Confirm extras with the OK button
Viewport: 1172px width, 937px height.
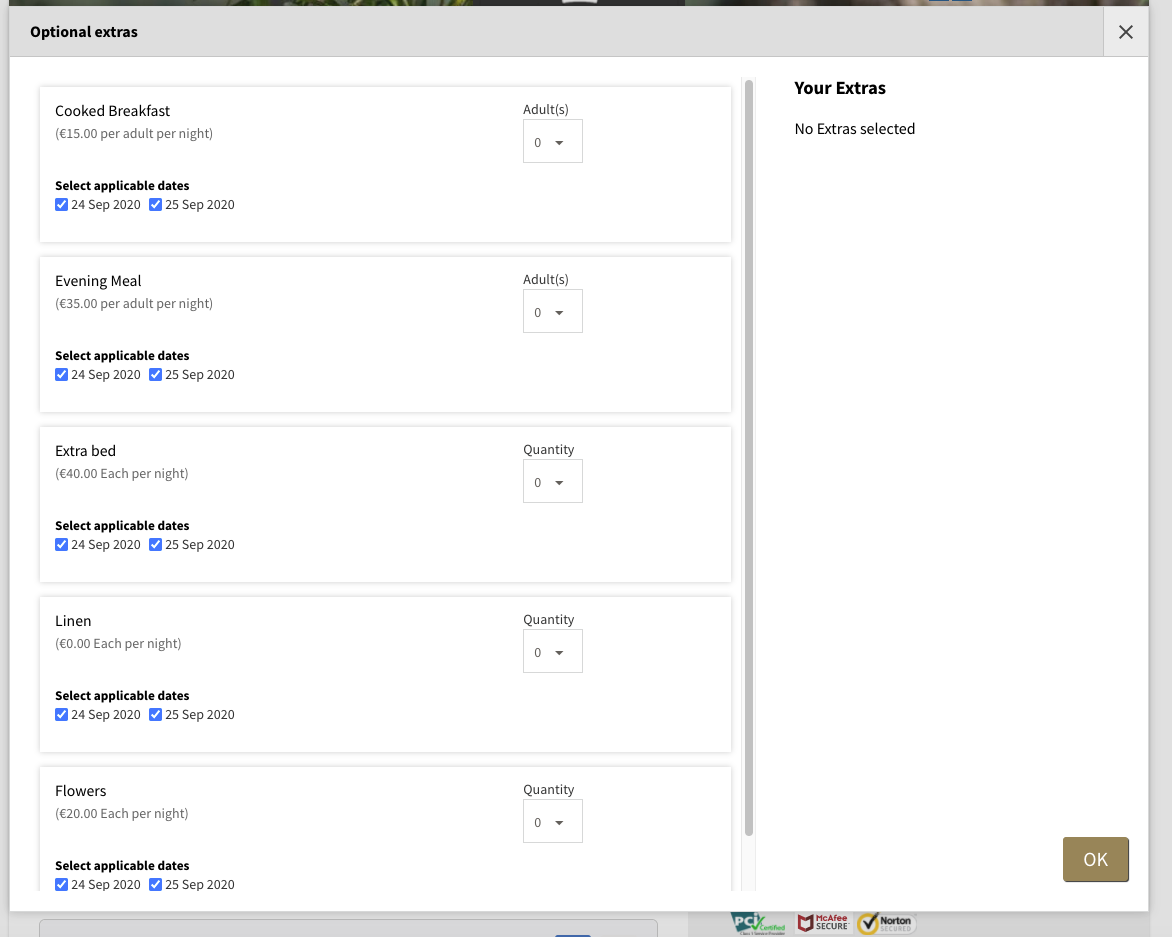pyautogui.click(x=1096, y=859)
